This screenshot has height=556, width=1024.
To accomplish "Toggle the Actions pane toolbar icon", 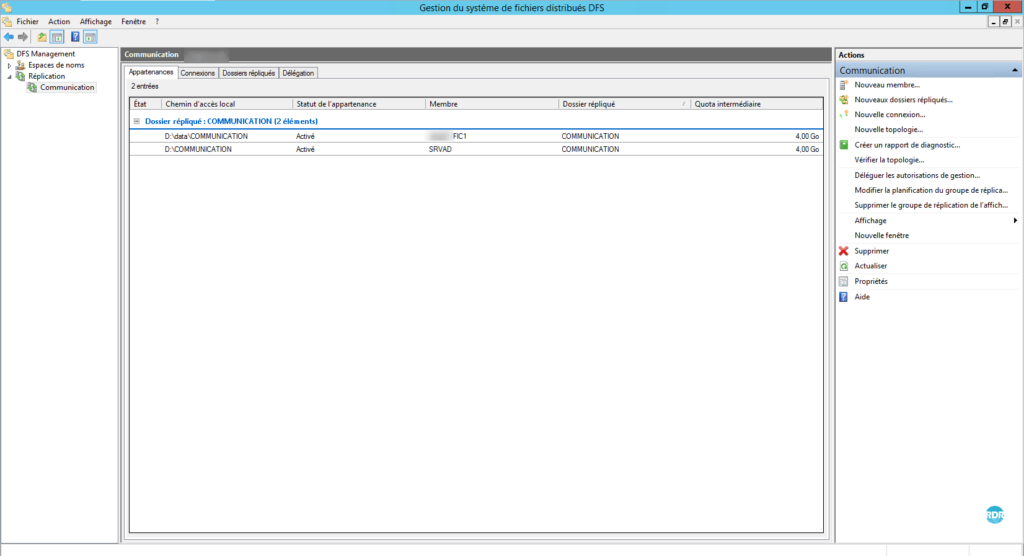I will pos(90,37).
